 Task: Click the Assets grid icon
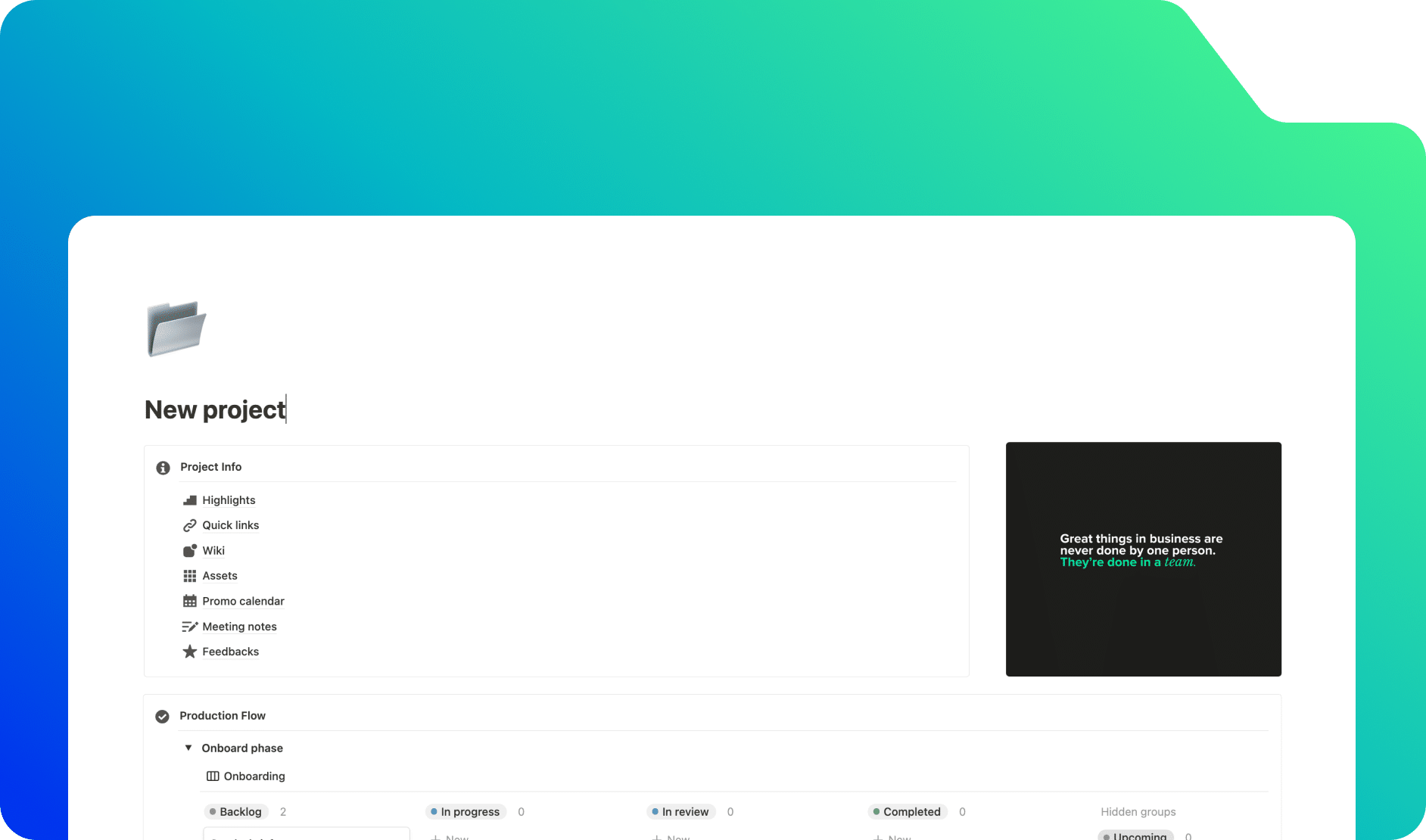189,576
